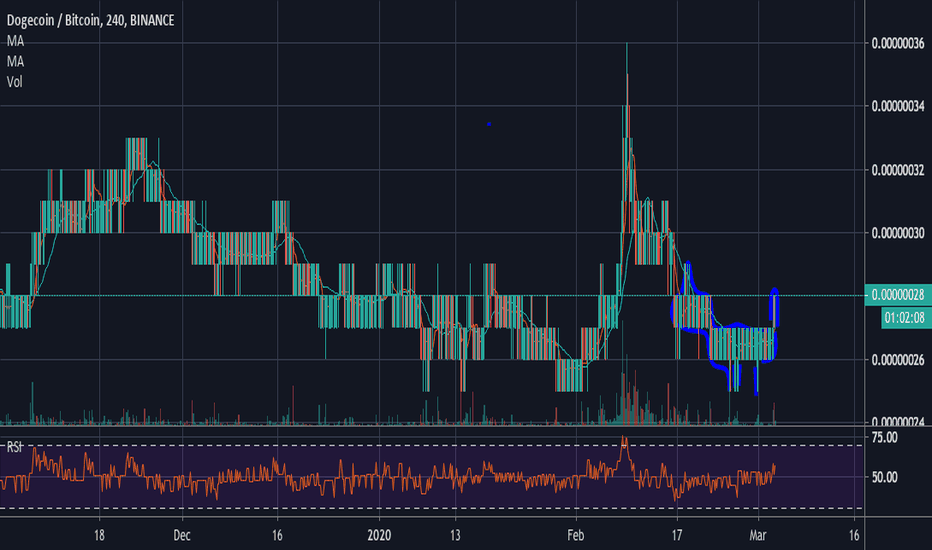Image resolution: width=932 pixels, height=550 pixels.
Task: Click the Dec label on time axis
Action: tap(182, 535)
